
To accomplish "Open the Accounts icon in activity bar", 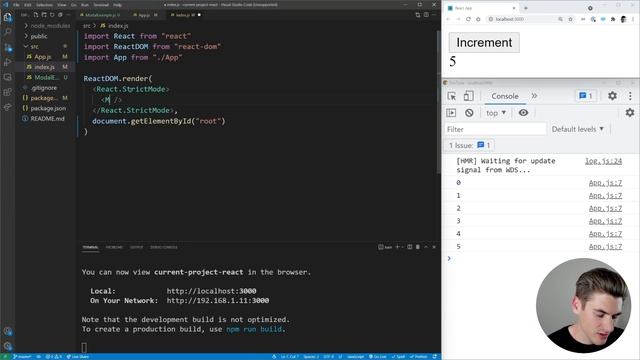I will [x=7, y=331].
